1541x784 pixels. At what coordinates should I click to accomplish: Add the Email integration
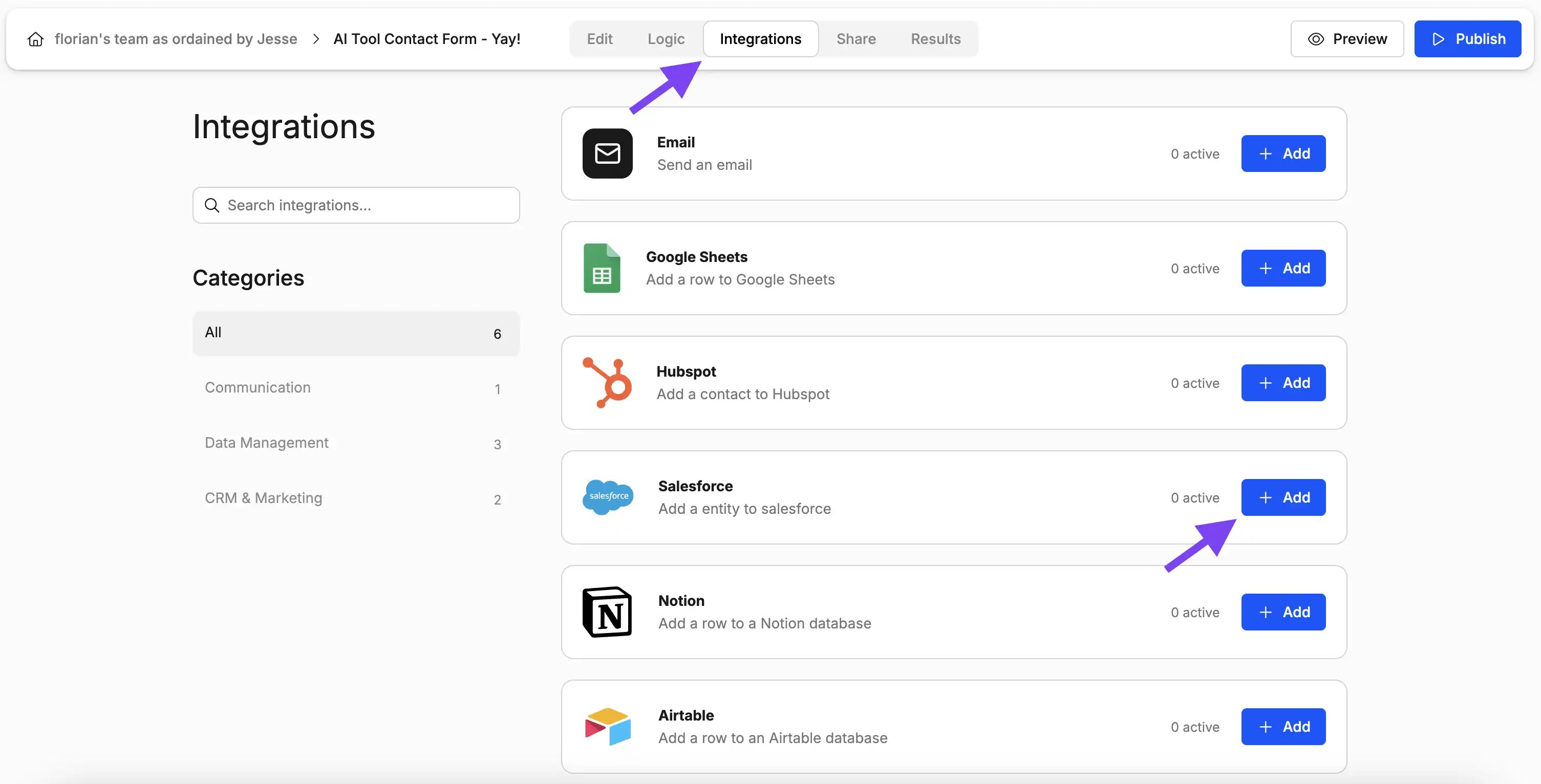click(1283, 153)
